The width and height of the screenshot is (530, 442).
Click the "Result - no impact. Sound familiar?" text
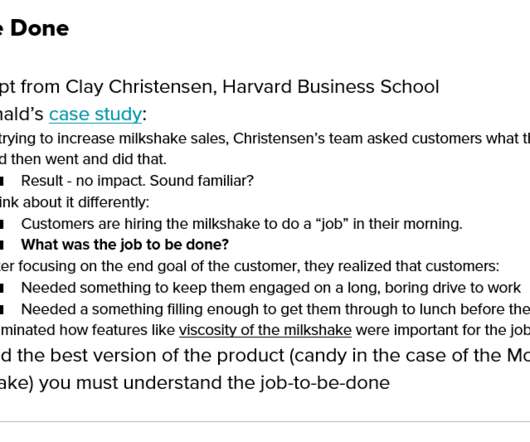[137, 181]
